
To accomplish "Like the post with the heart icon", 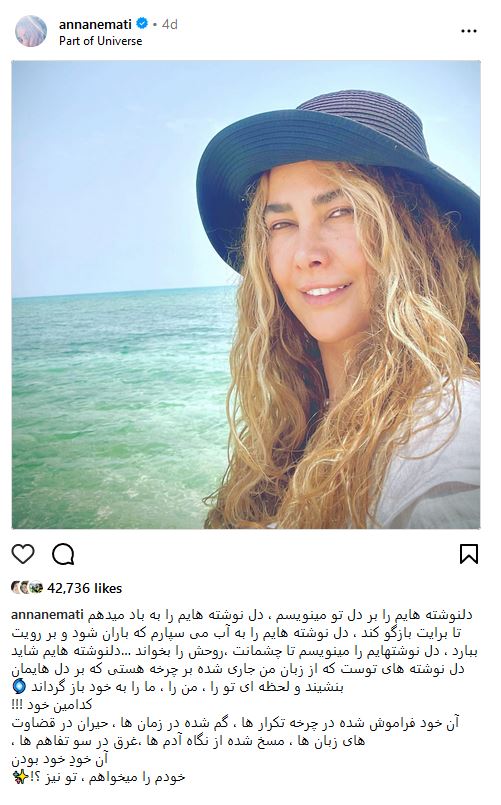I will [23, 554].
